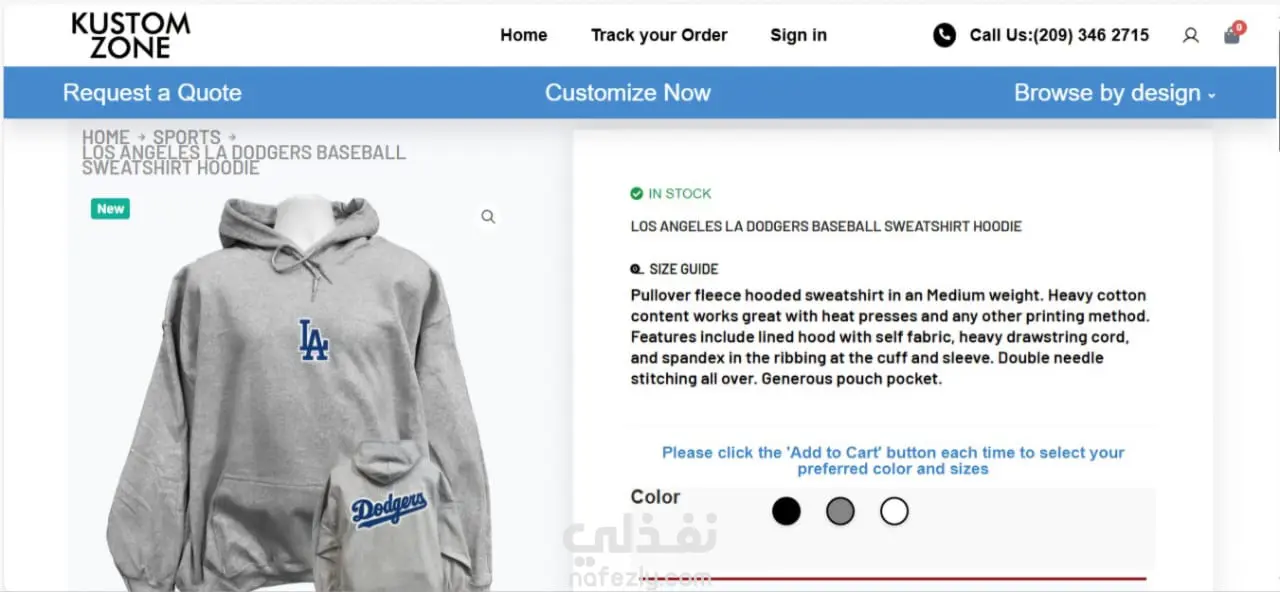Click the Sign in link
The image size is (1280, 592).
click(798, 35)
